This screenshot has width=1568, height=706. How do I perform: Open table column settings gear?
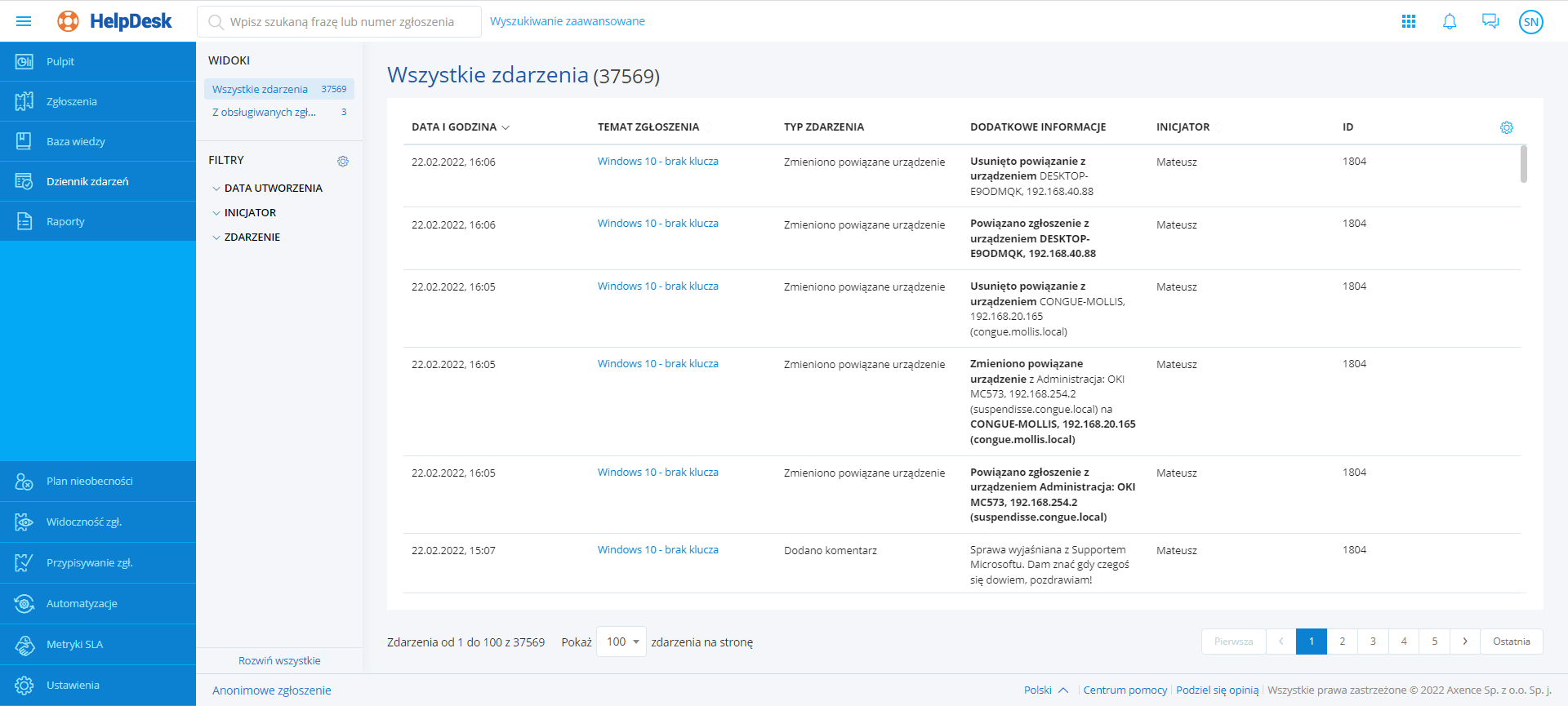pyautogui.click(x=1507, y=127)
